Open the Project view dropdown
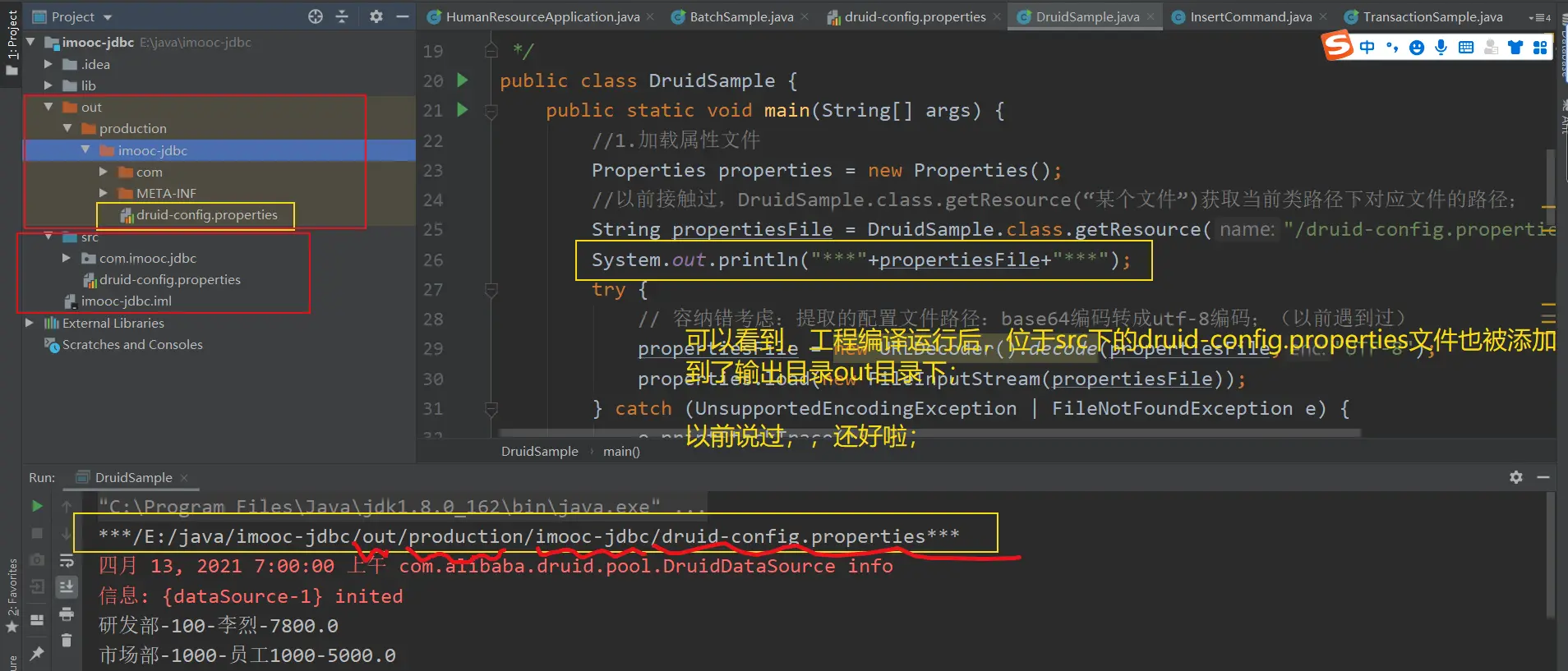The height and width of the screenshot is (671, 1568). [x=108, y=17]
